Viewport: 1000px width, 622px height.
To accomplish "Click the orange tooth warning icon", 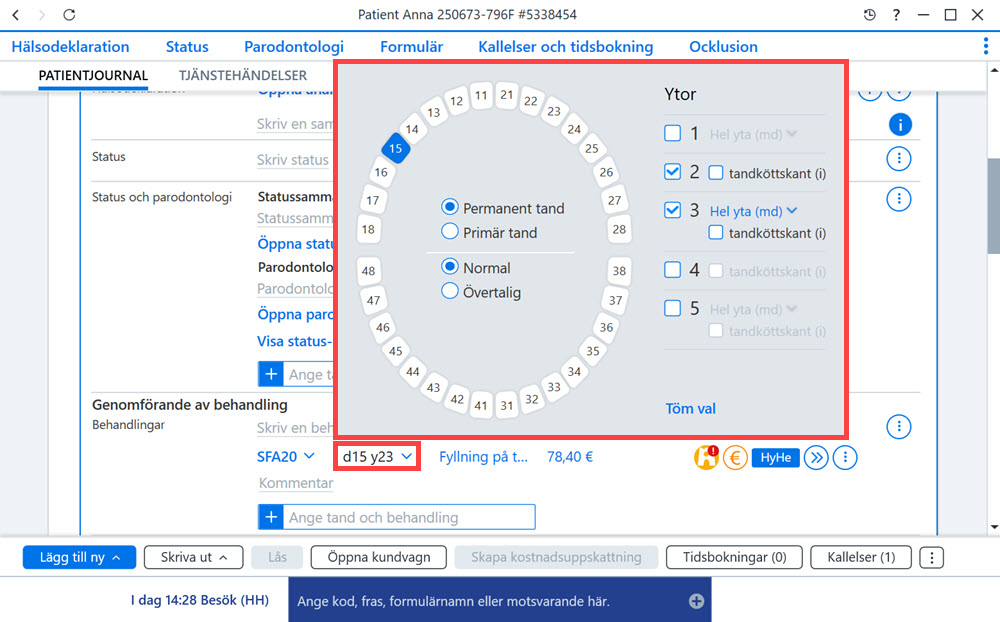I will click(707, 457).
